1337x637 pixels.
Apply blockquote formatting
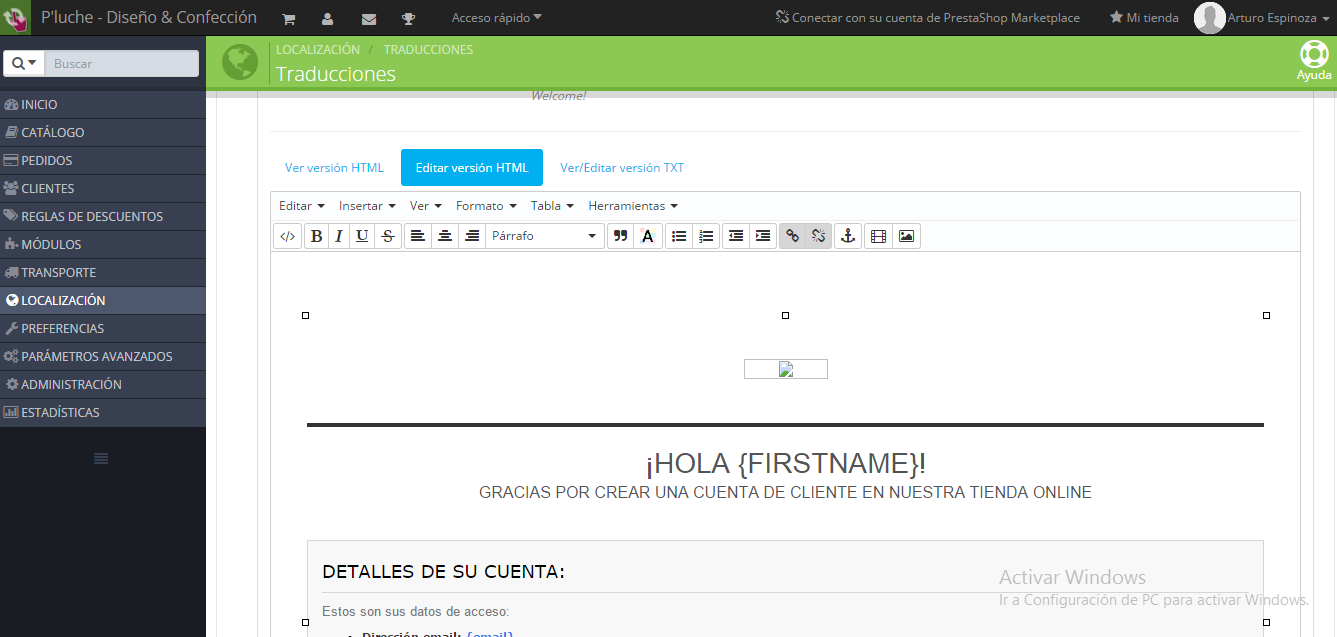tap(620, 236)
